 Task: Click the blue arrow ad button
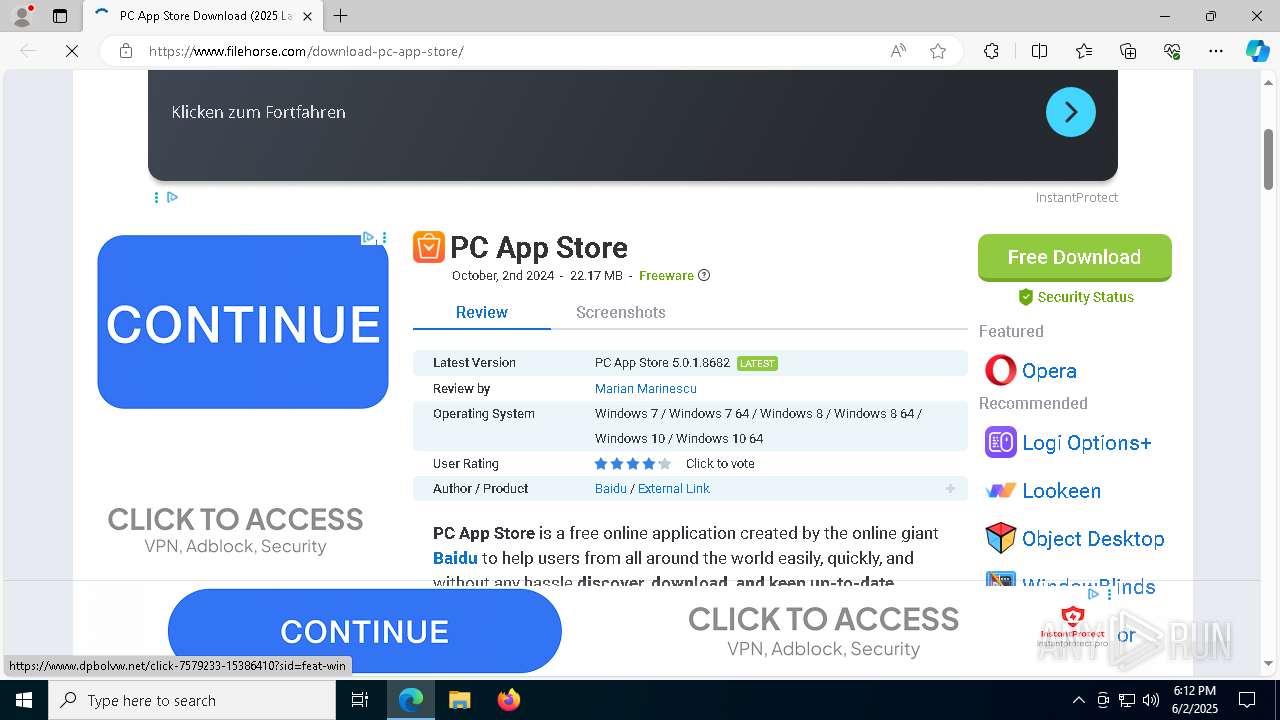coord(1070,112)
